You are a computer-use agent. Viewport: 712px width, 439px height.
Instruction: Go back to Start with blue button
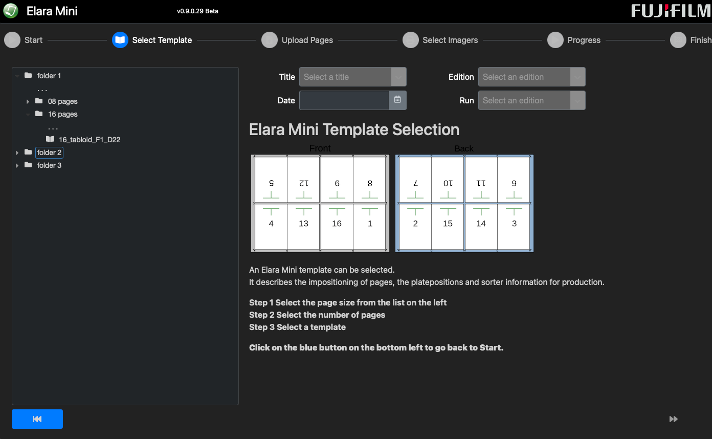tap(37, 419)
